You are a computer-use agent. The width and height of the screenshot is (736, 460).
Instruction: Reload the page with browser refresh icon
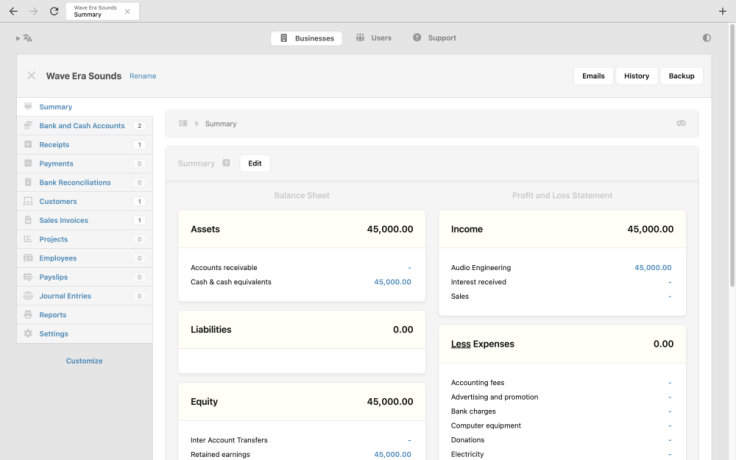tap(54, 11)
